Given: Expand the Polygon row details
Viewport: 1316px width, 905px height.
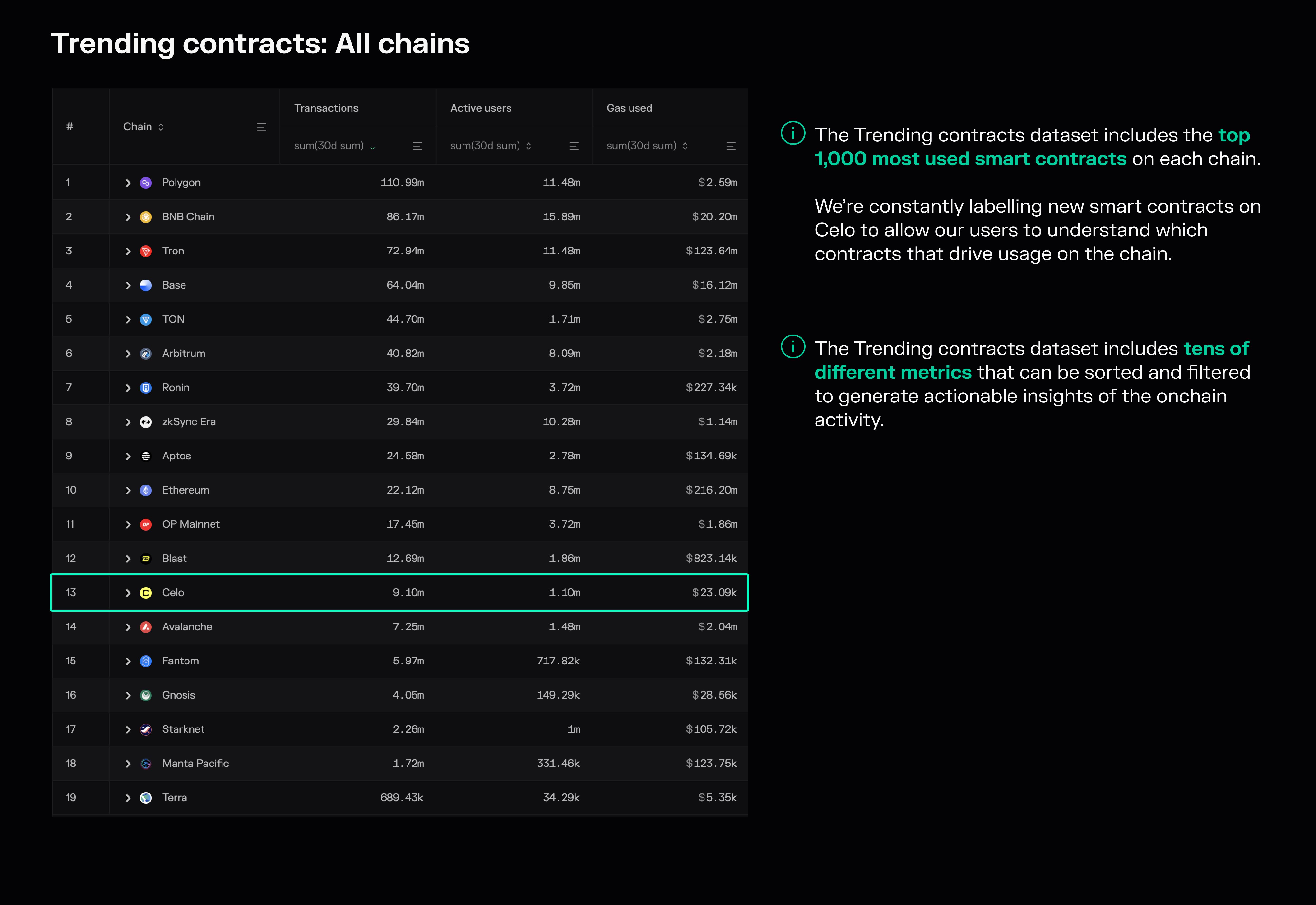Looking at the screenshot, I should tap(128, 182).
